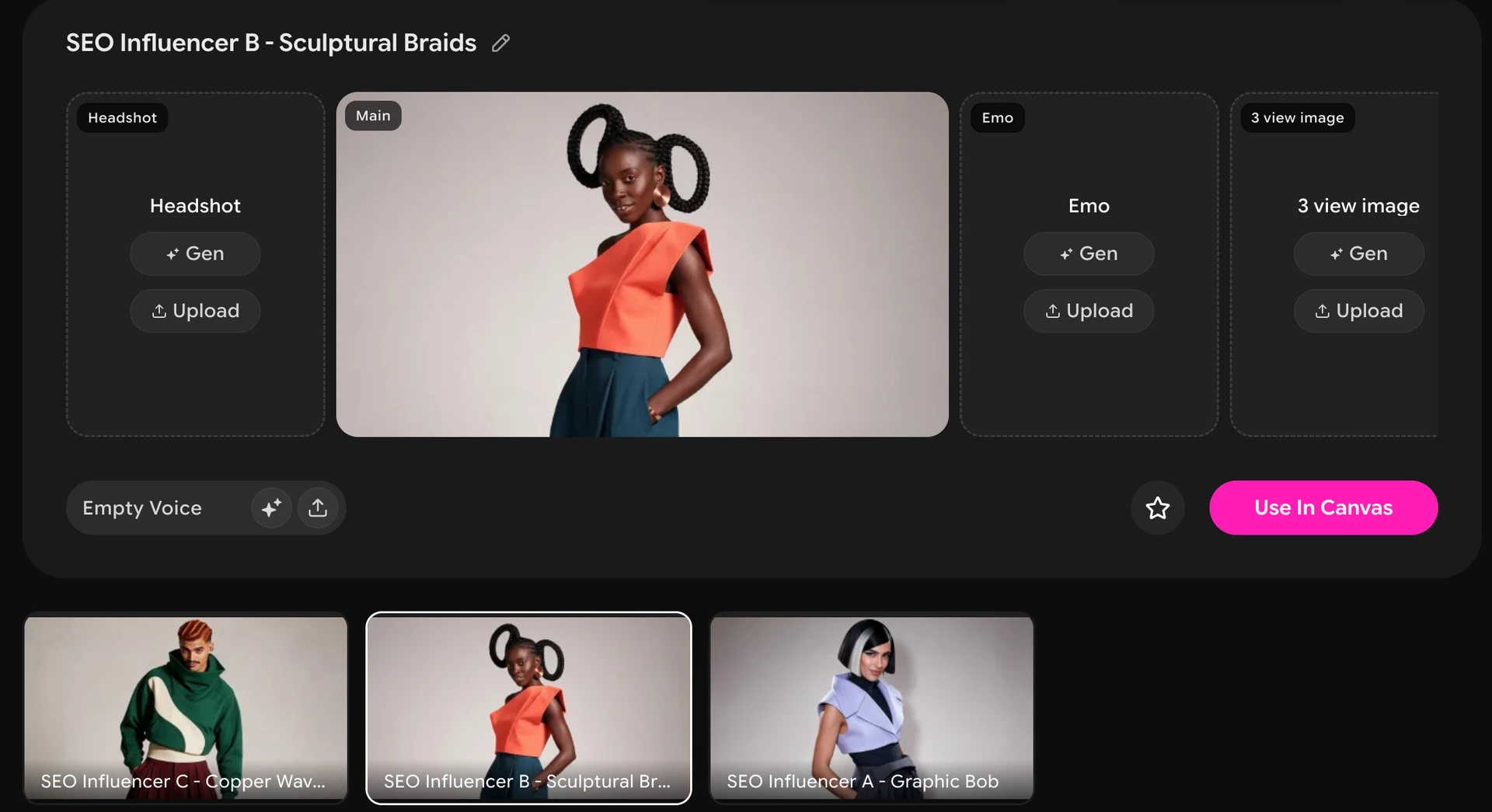Upload a voice file using the upload icon
Image resolution: width=1492 pixels, height=812 pixels.
tap(318, 508)
